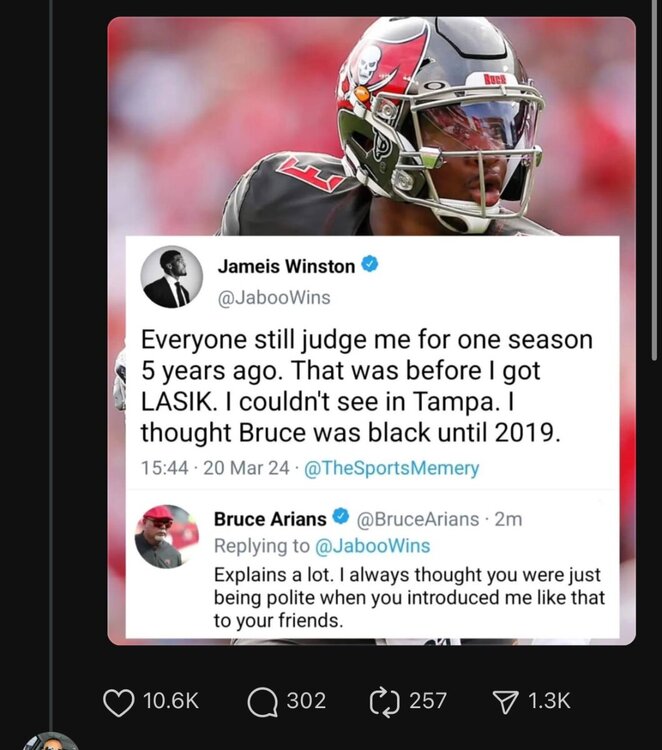Open the 302 comments count
The width and height of the screenshot is (662, 750).
pos(306,701)
